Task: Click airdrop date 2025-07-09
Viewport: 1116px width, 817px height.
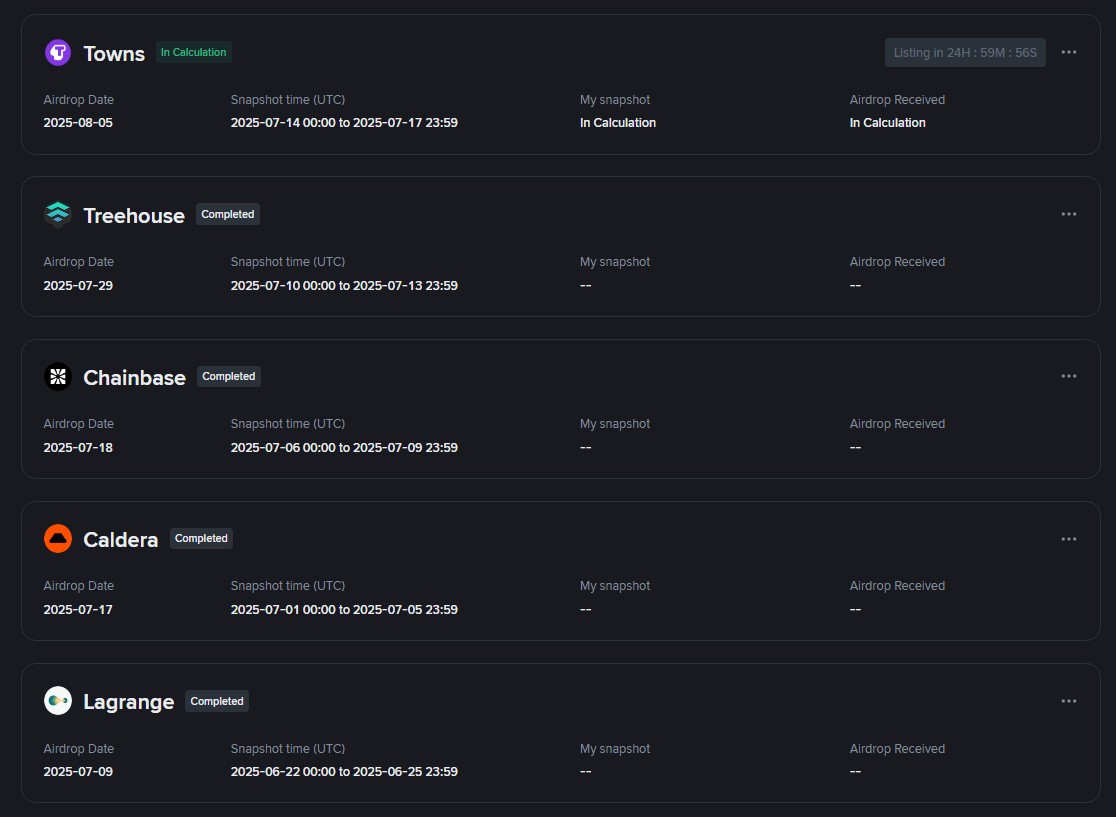Action: coord(78,771)
